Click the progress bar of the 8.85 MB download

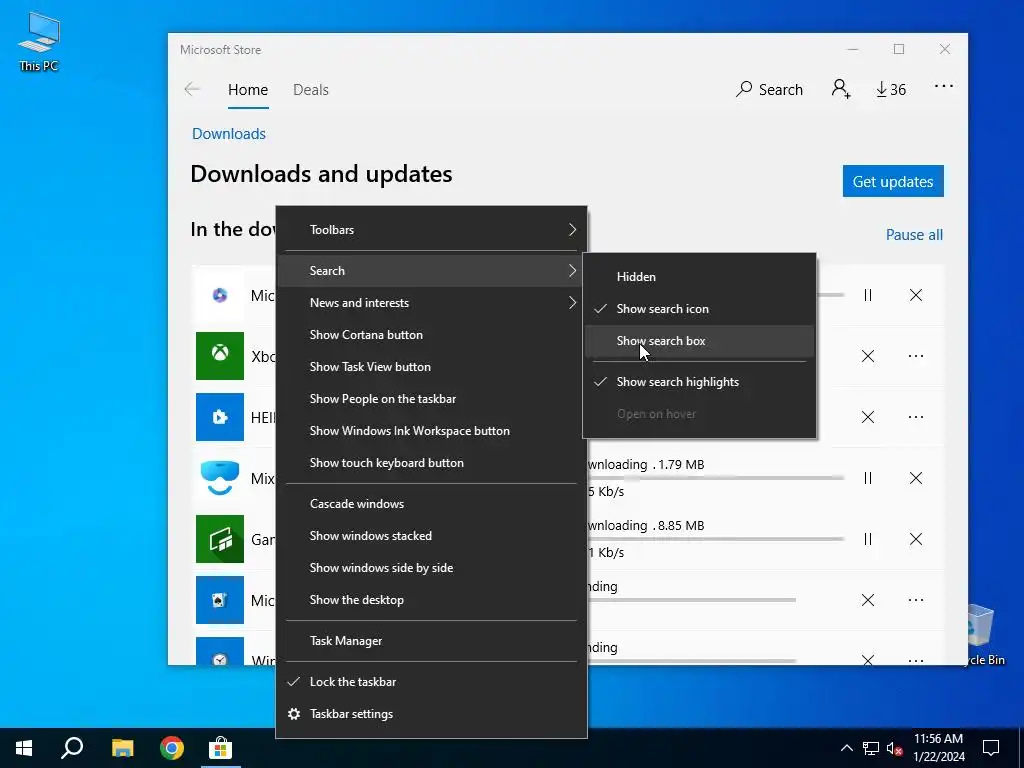(716, 539)
